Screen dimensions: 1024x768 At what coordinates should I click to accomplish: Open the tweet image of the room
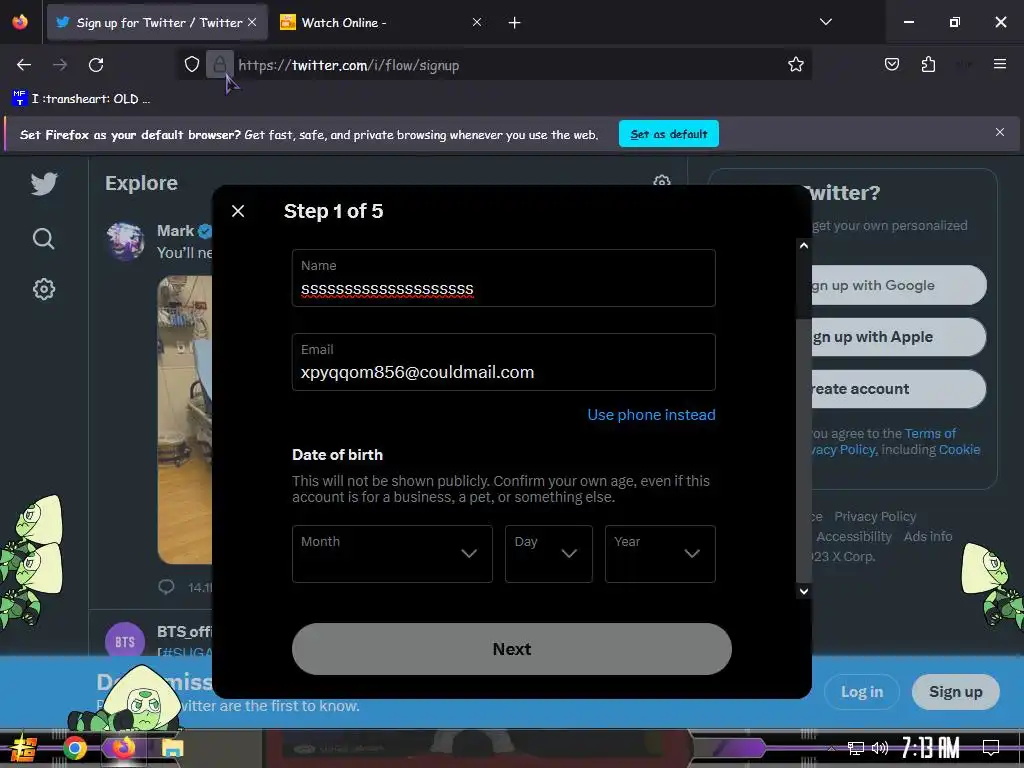[185, 419]
